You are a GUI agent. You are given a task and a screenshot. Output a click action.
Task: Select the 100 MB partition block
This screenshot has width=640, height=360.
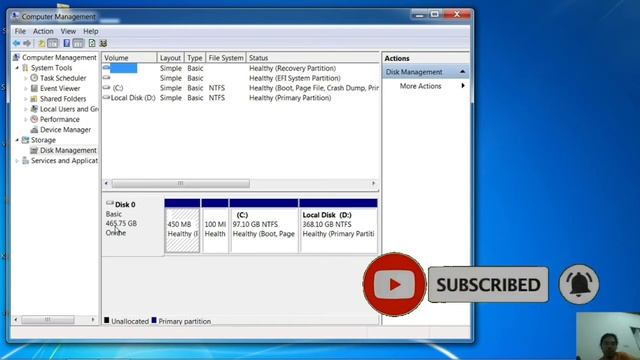[215, 226]
